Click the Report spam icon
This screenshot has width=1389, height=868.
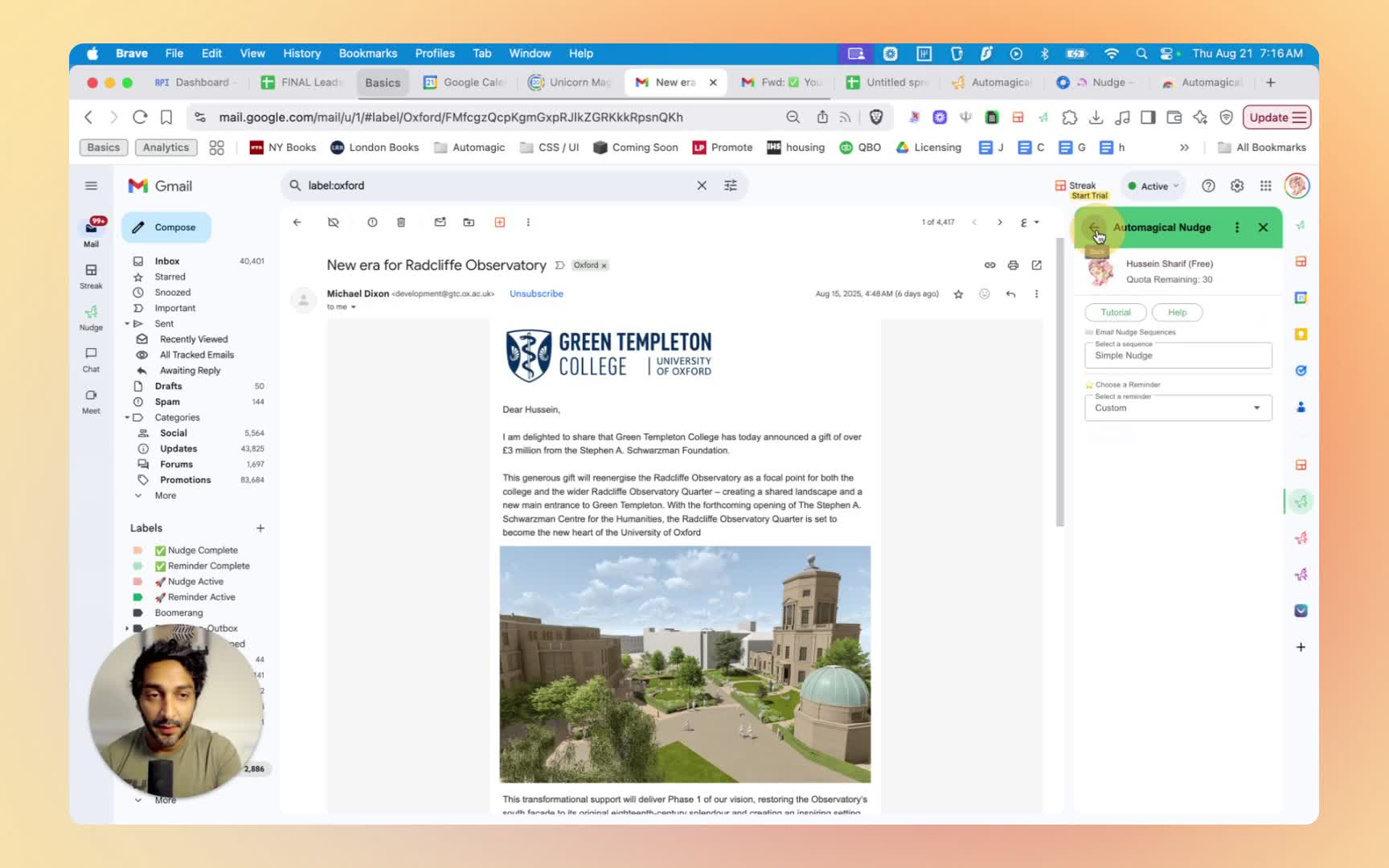(372, 223)
